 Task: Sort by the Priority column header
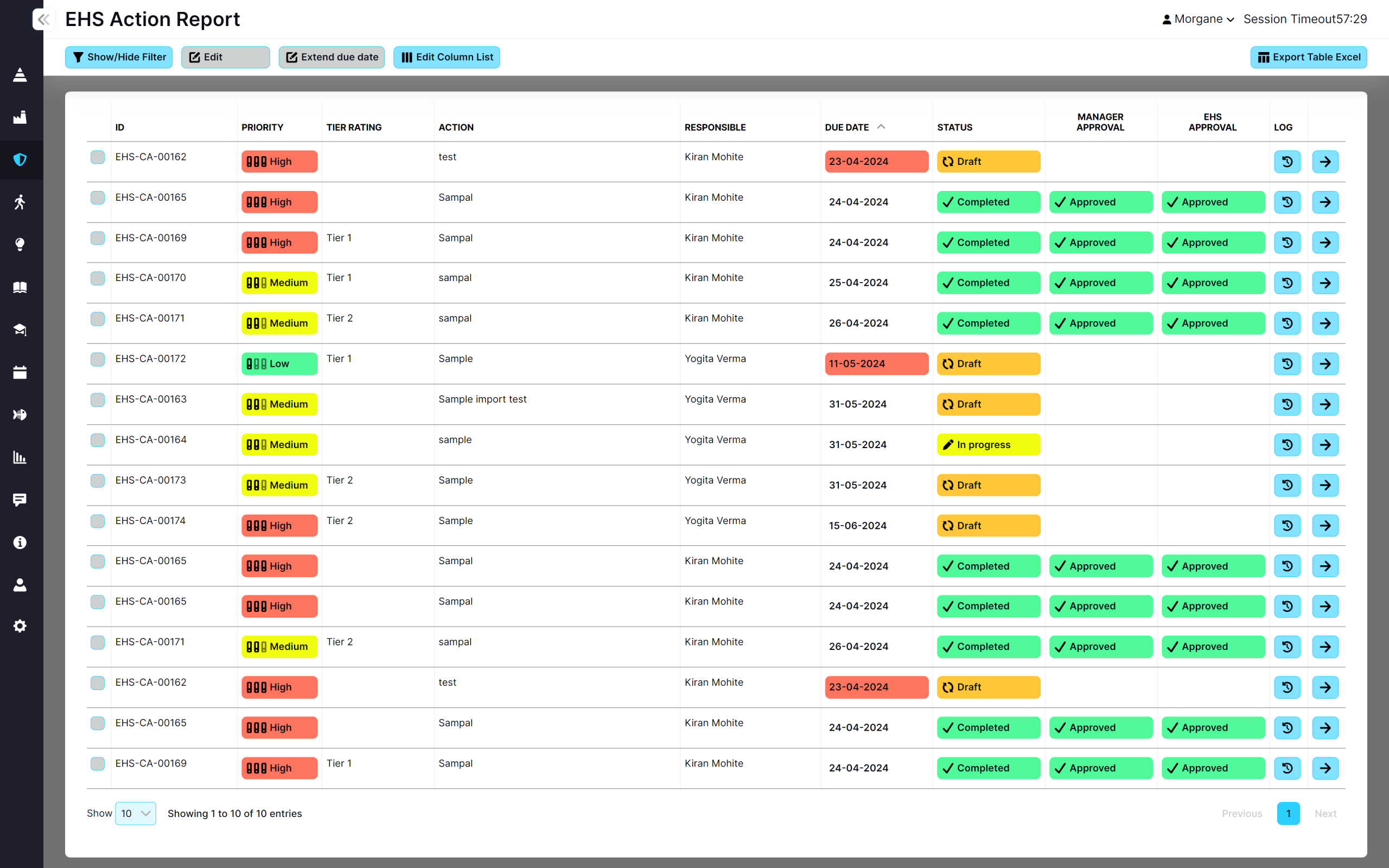pyautogui.click(x=262, y=127)
